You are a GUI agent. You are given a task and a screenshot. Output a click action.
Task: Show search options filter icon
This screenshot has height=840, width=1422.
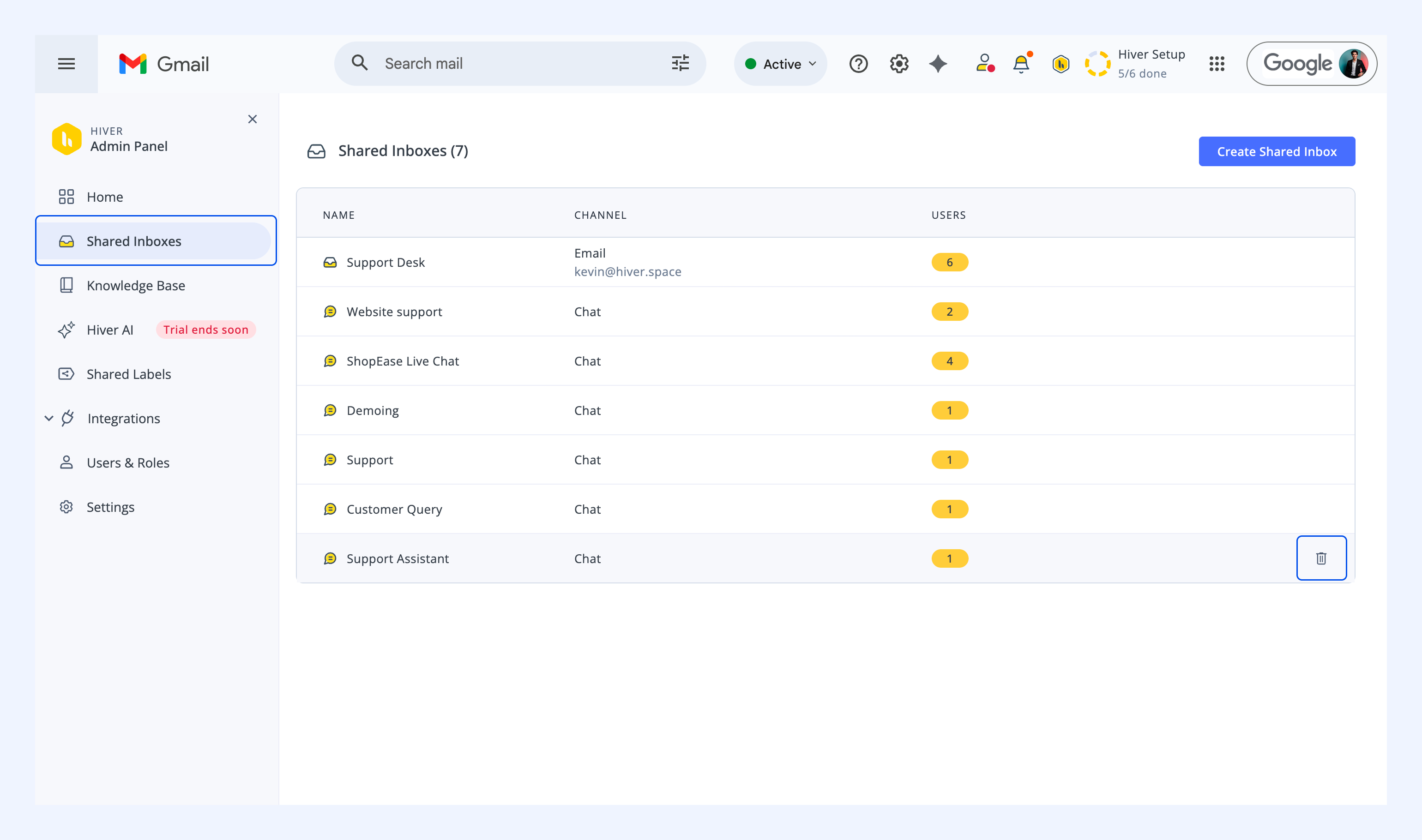point(681,63)
